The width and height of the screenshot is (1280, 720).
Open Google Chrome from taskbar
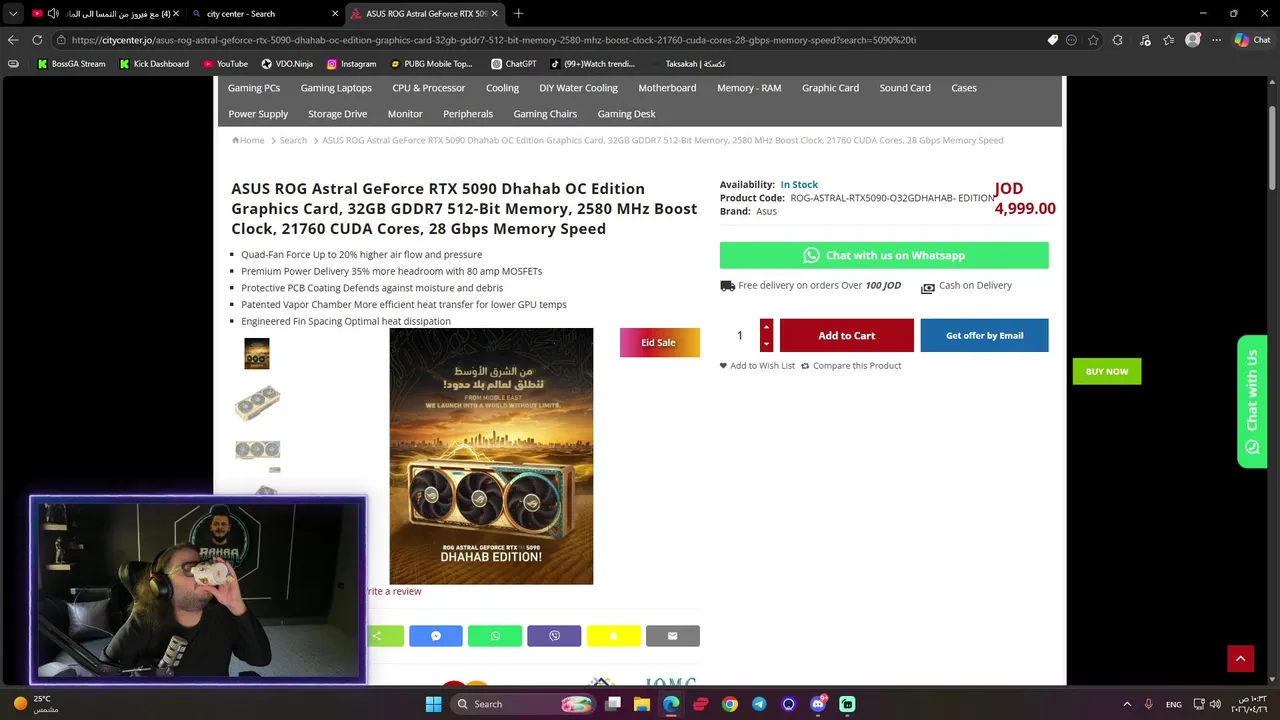[730, 704]
